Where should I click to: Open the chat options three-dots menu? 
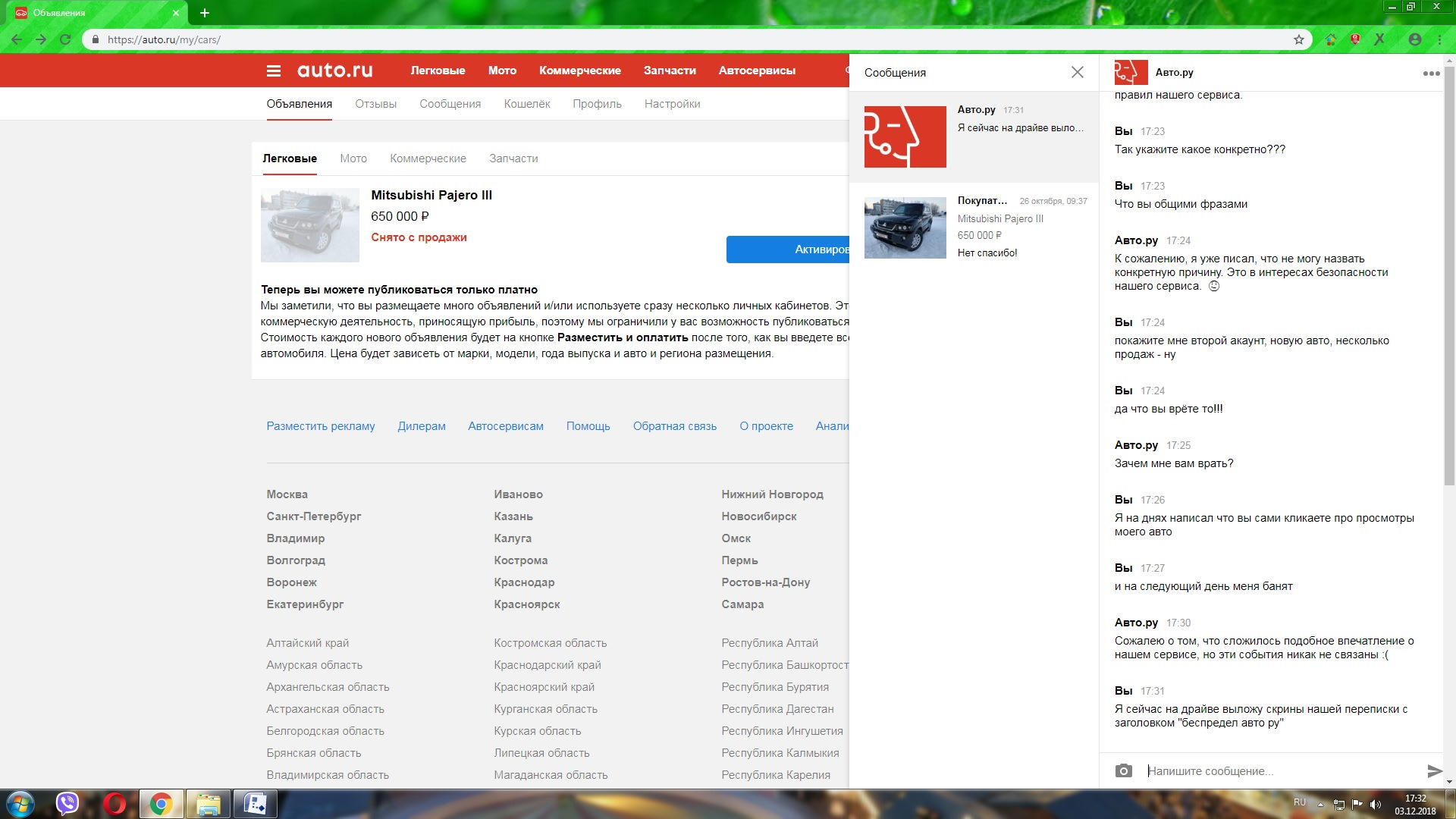(1430, 74)
